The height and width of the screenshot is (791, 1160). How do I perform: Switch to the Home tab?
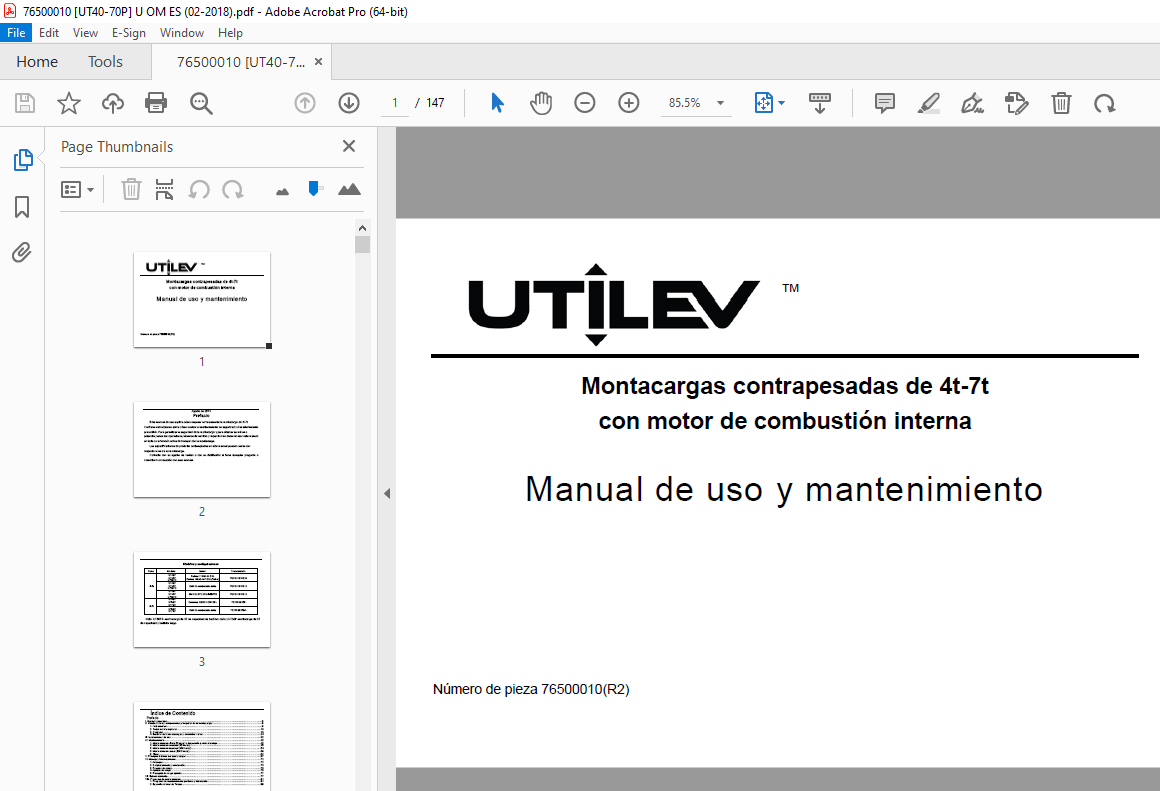coord(37,61)
